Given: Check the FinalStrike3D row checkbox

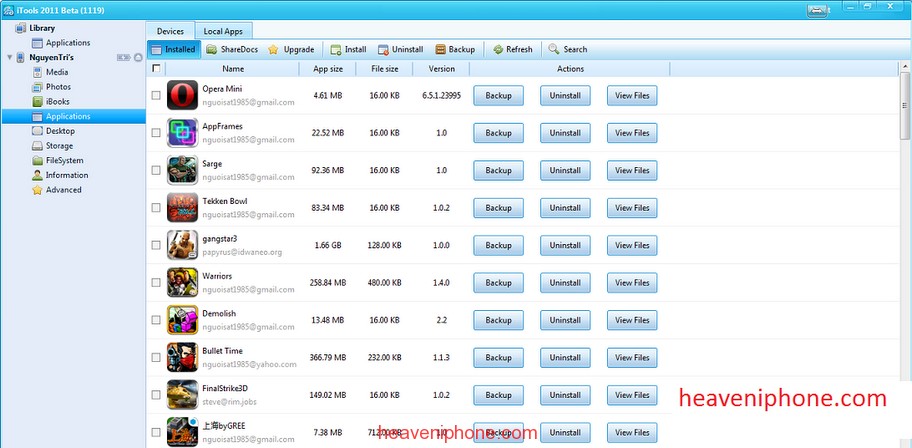Looking at the screenshot, I should point(156,394).
